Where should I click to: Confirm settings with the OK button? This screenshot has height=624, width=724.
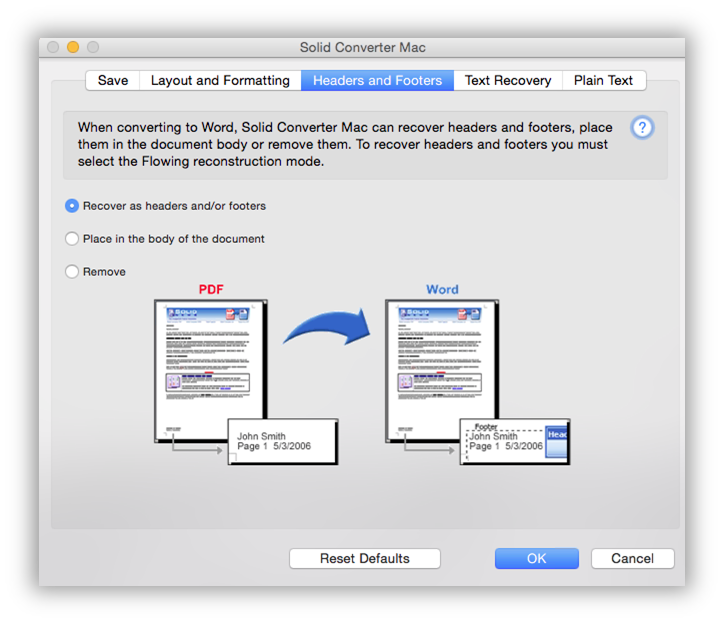(537, 558)
